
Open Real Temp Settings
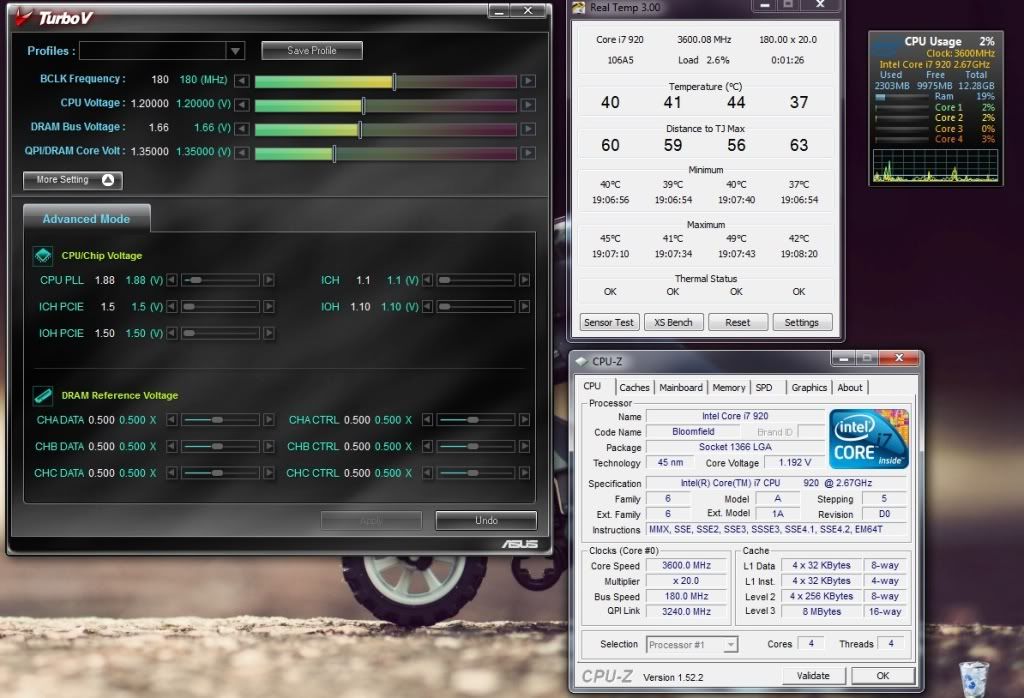pos(802,322)
